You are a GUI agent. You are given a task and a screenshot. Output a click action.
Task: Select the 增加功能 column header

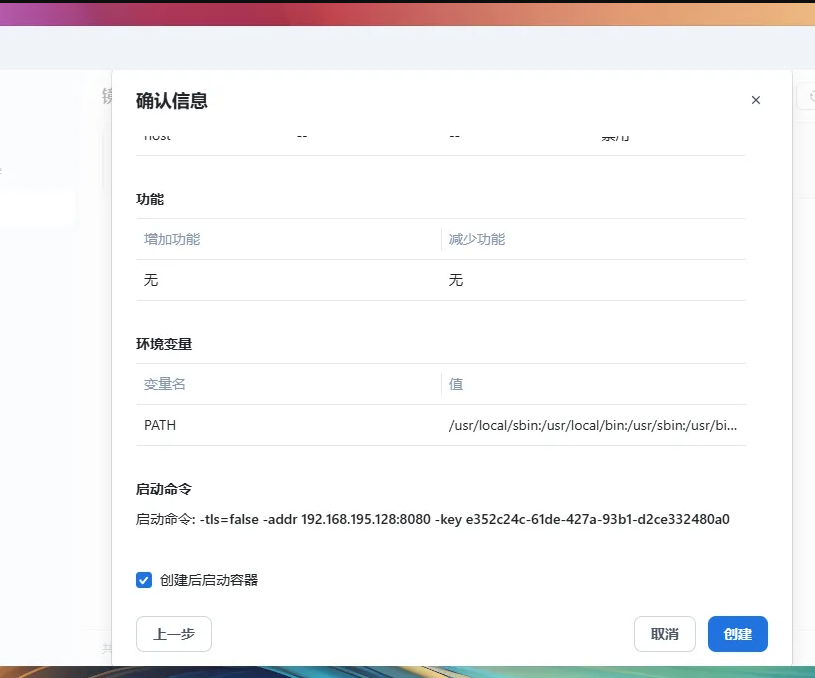tap(172, 239)
